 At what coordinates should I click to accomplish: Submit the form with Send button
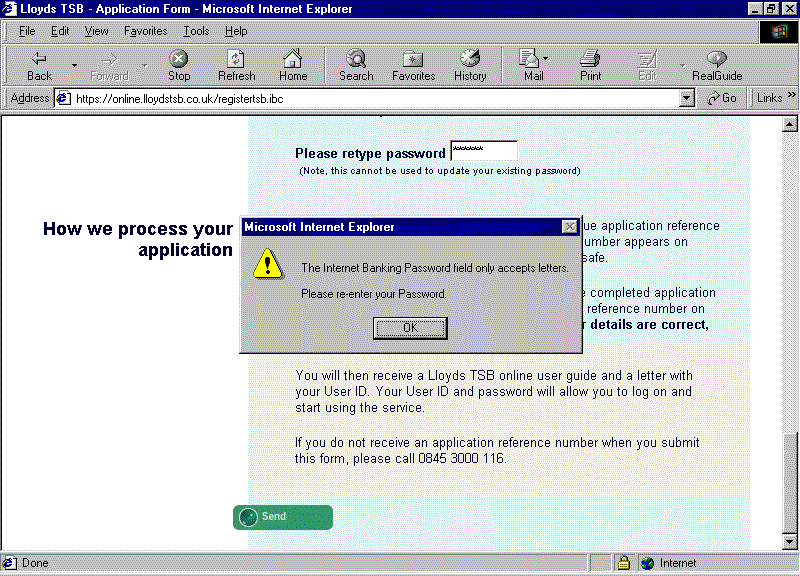283,517
